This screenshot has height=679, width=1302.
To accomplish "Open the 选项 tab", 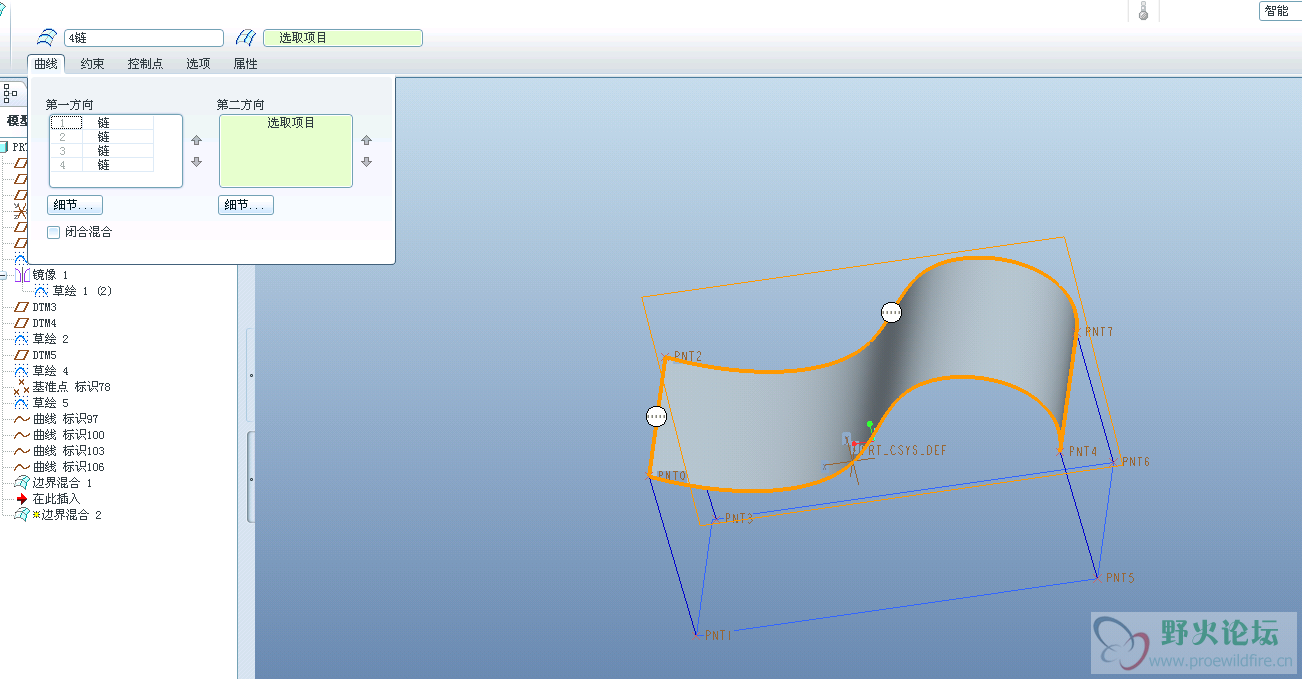I will pos(198,63).
